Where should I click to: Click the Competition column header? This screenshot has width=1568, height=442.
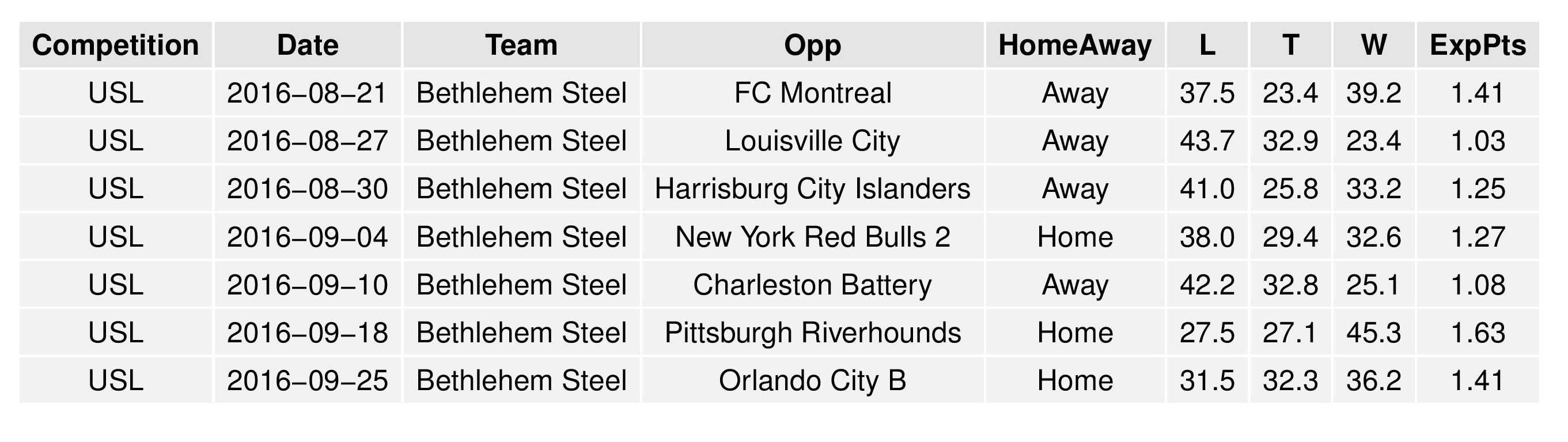point(116,45)
